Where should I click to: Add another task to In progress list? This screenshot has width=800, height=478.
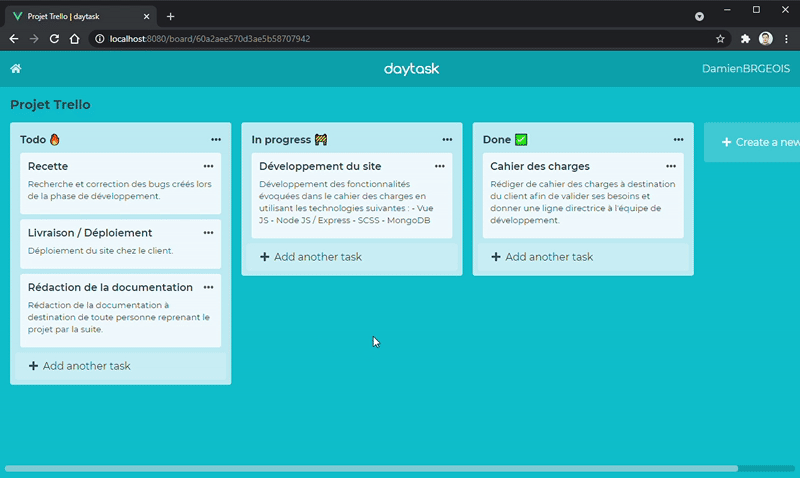[x=352, y=257]
